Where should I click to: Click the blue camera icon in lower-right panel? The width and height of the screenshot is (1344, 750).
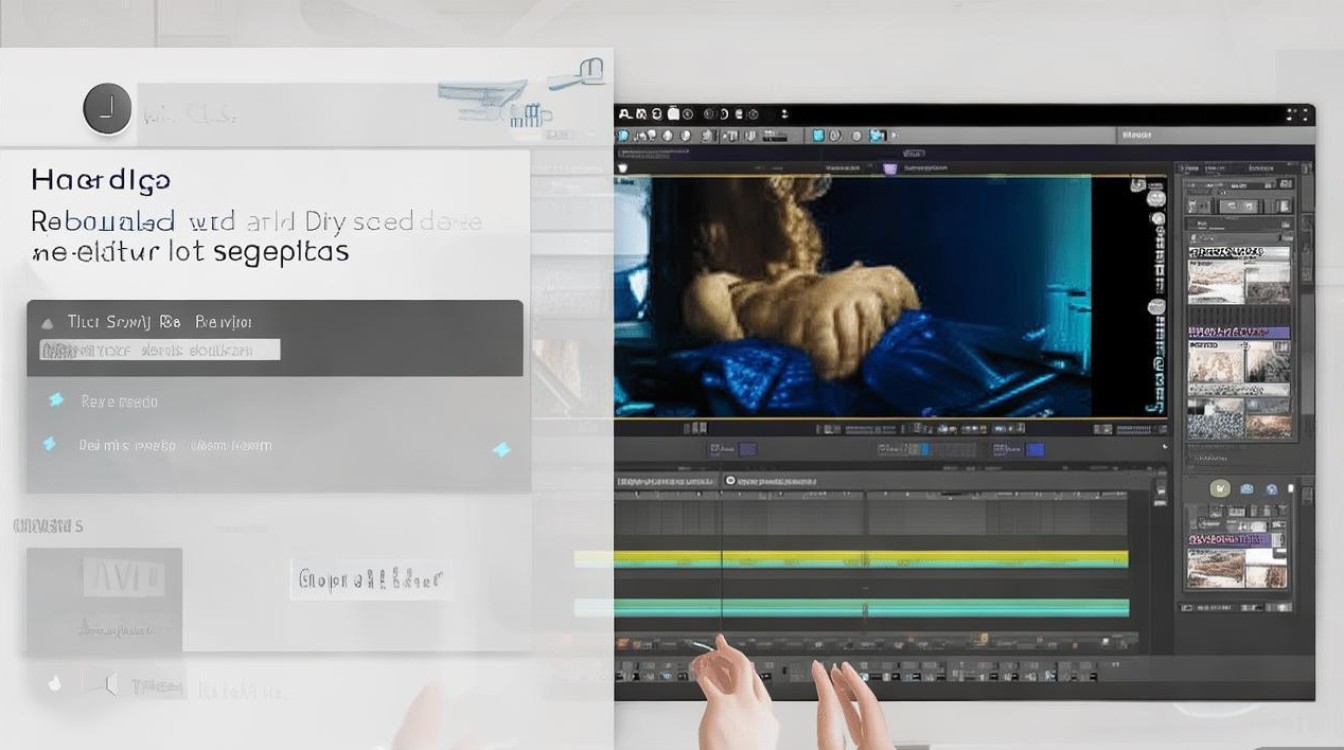[1246, 489]
